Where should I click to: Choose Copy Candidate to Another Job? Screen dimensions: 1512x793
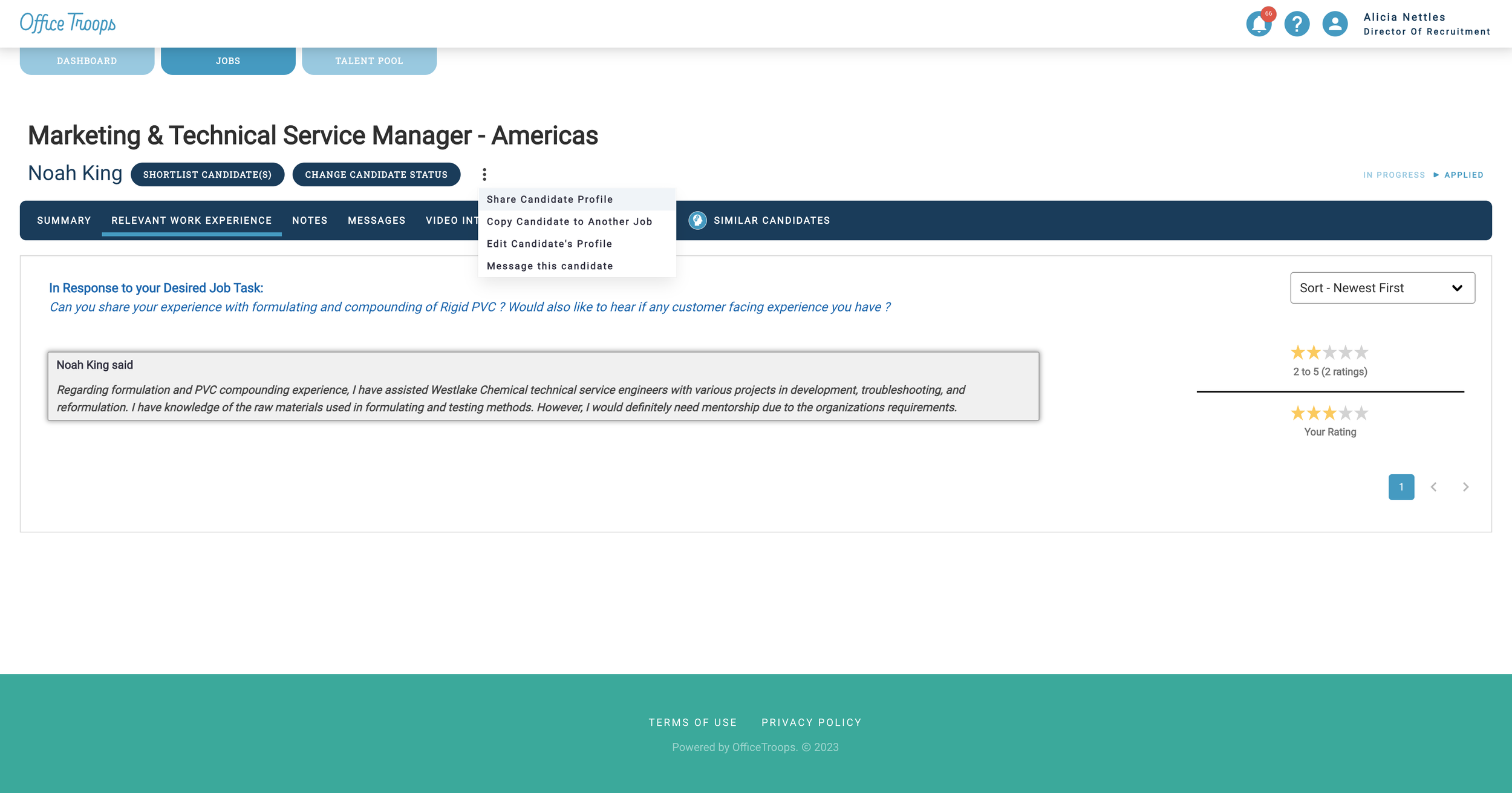point(569,222)
